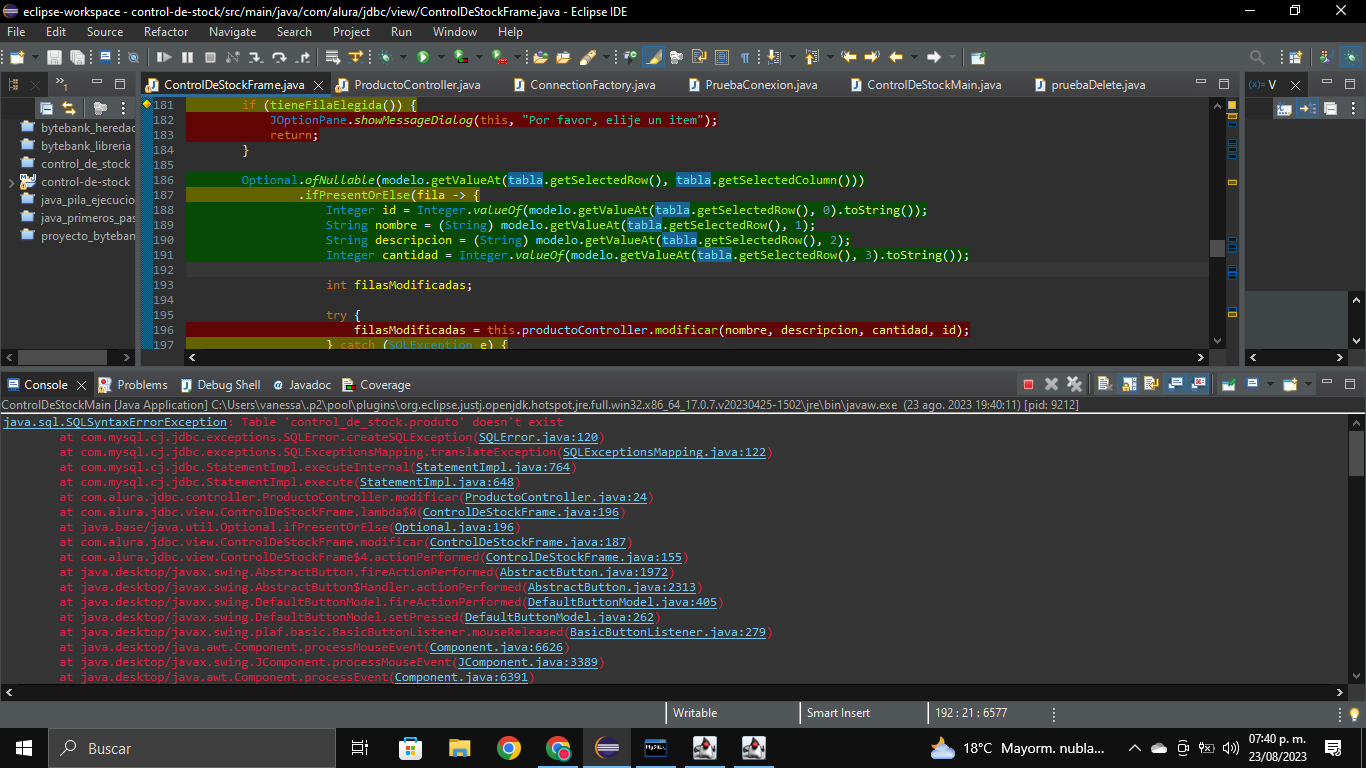Open ProductoController.java:24 stack trace link
Image resolution: width=1366 pixels, height=768 pixels.
556,497
